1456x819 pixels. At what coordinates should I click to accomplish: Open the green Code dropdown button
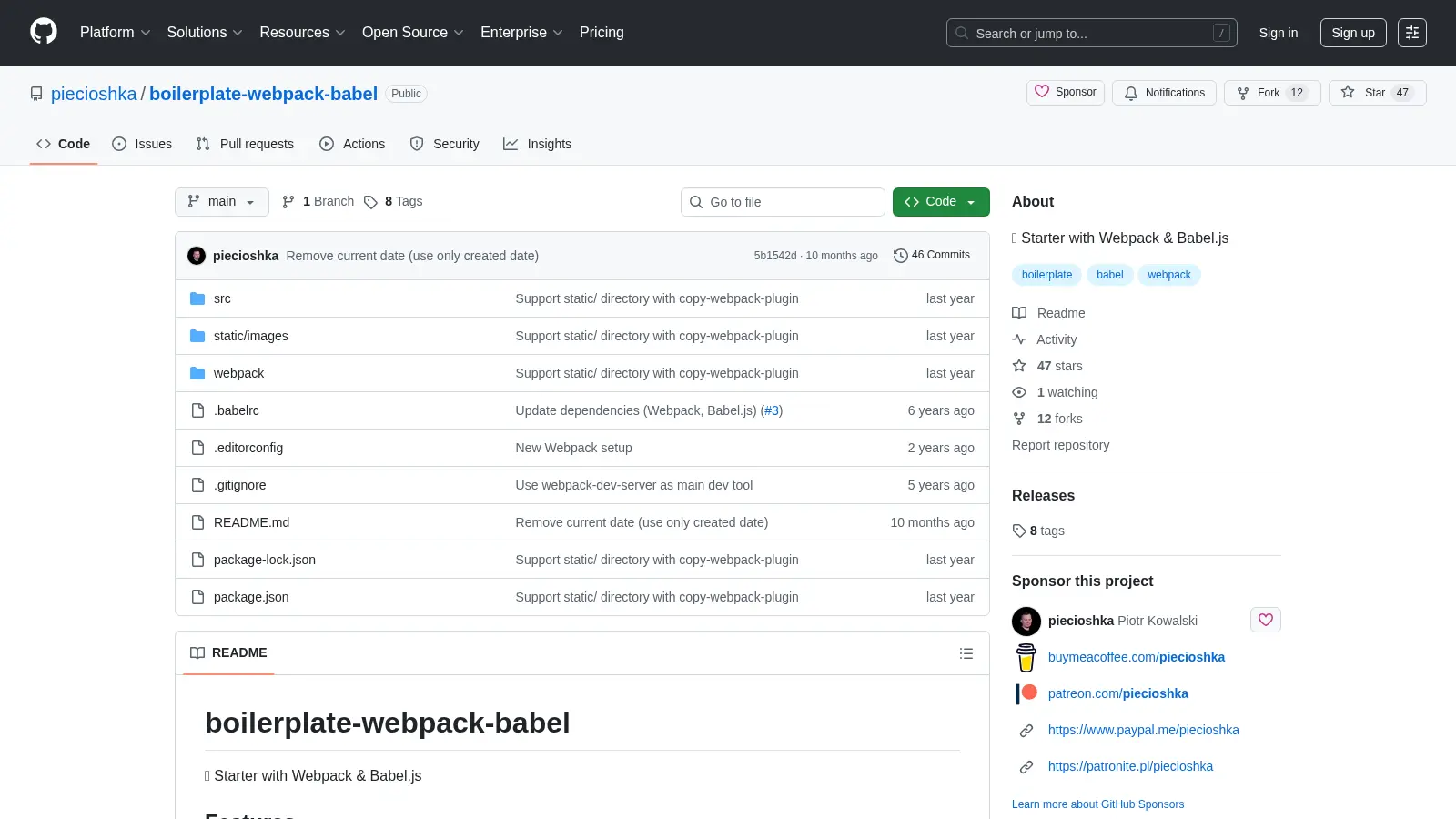941,202
